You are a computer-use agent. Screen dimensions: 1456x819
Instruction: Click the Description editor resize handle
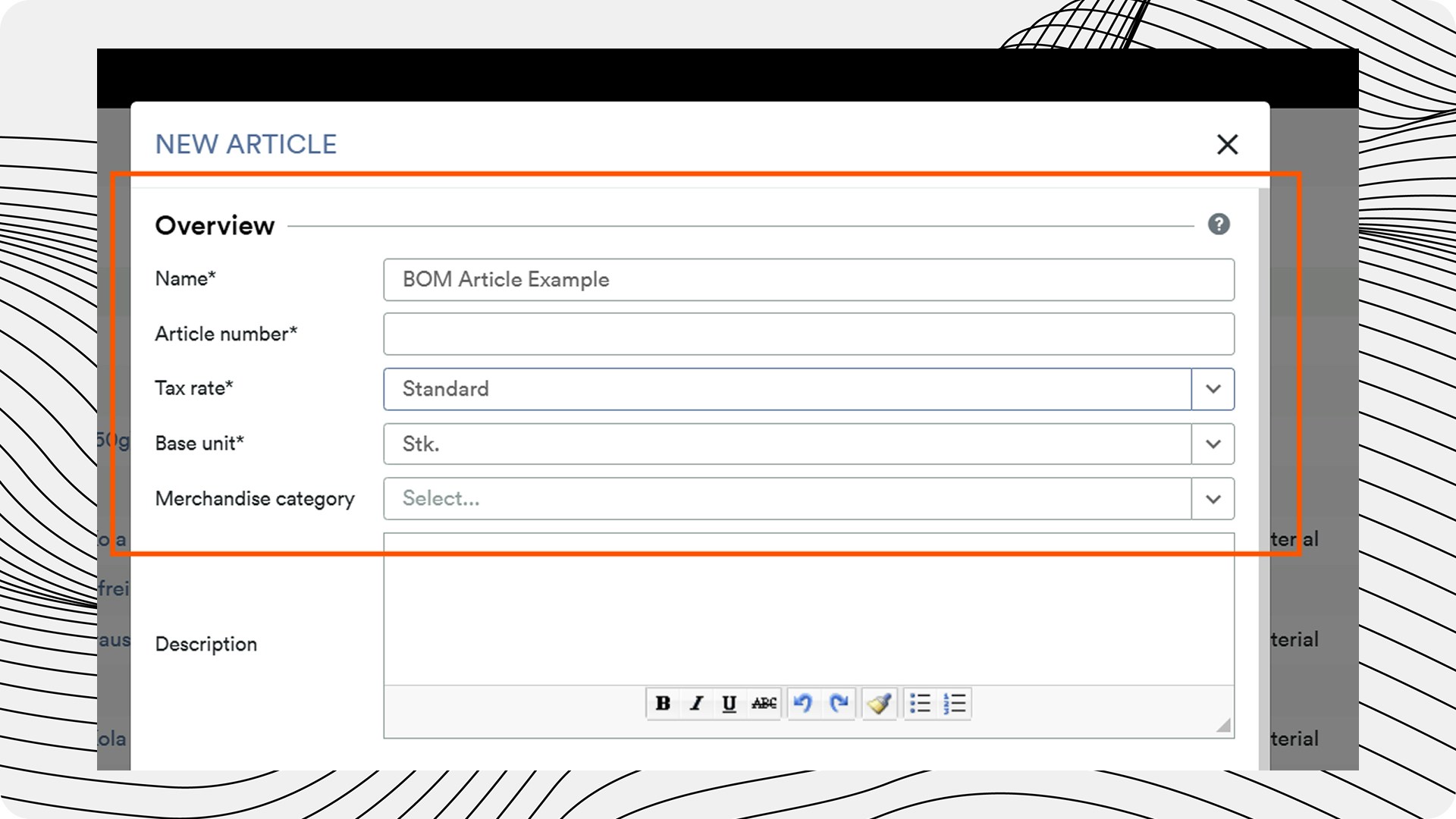1223,725
